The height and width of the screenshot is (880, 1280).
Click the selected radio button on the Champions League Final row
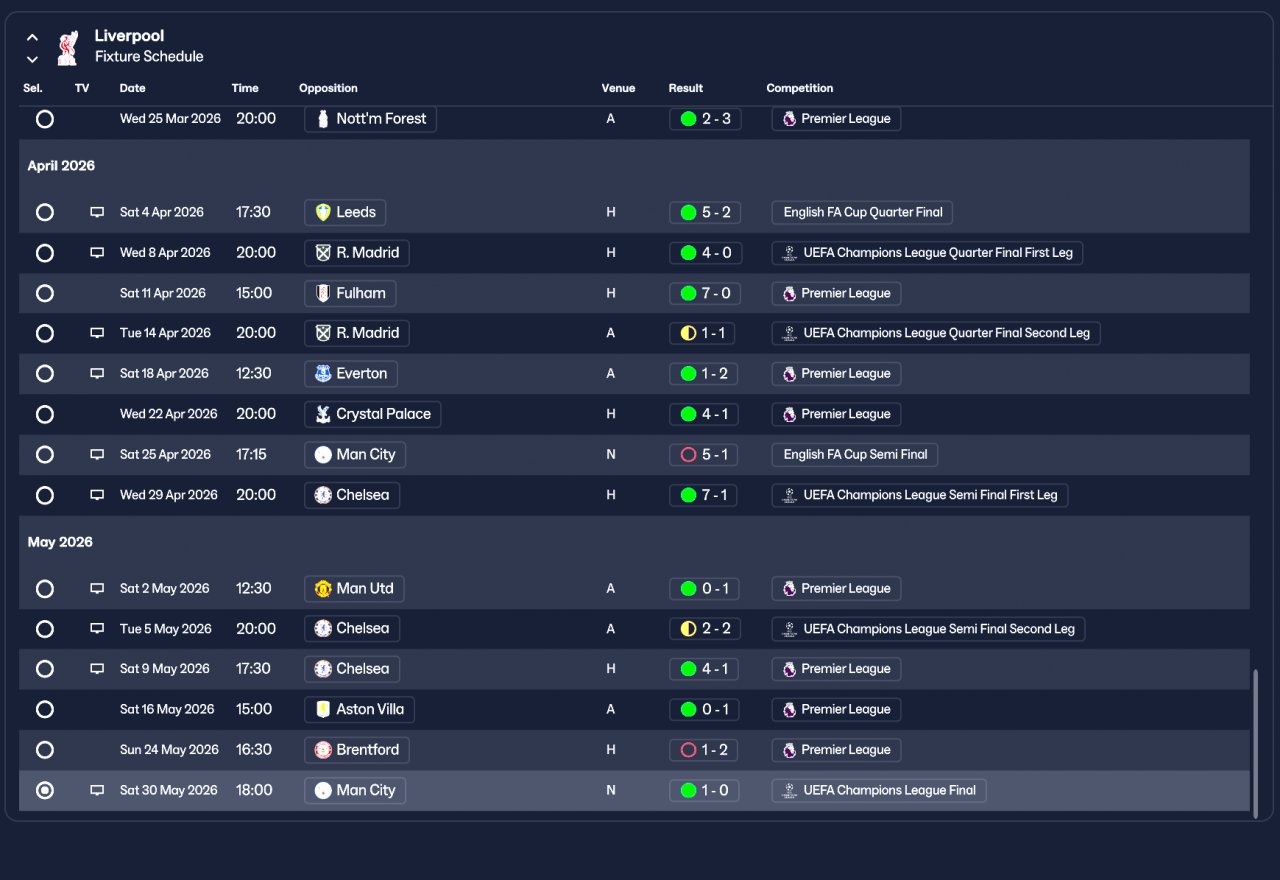point(45,790)
